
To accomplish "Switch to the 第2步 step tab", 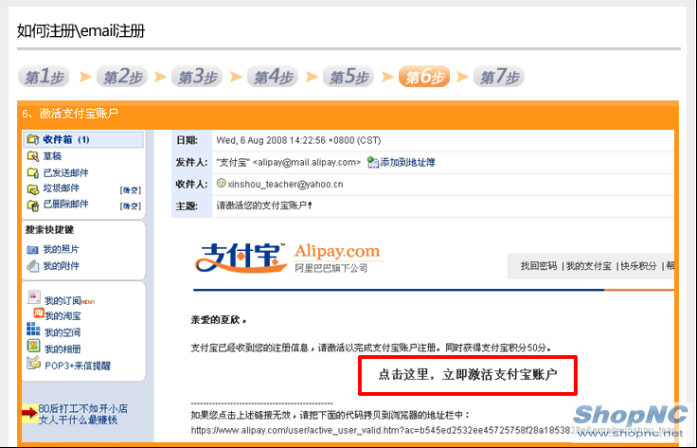I will [122, 76].
